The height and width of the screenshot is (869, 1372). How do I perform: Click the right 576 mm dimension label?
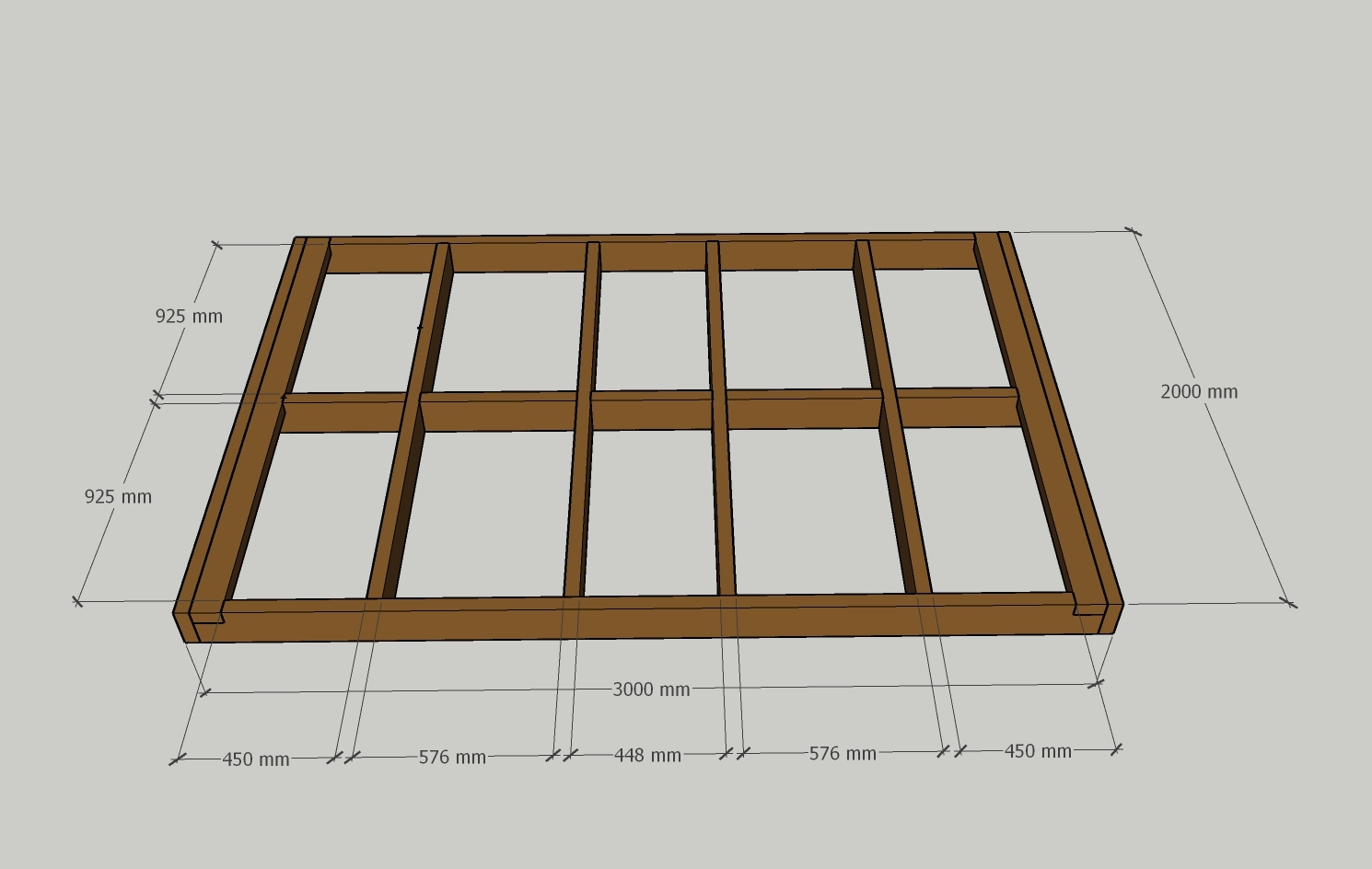(x=842, y=754)
